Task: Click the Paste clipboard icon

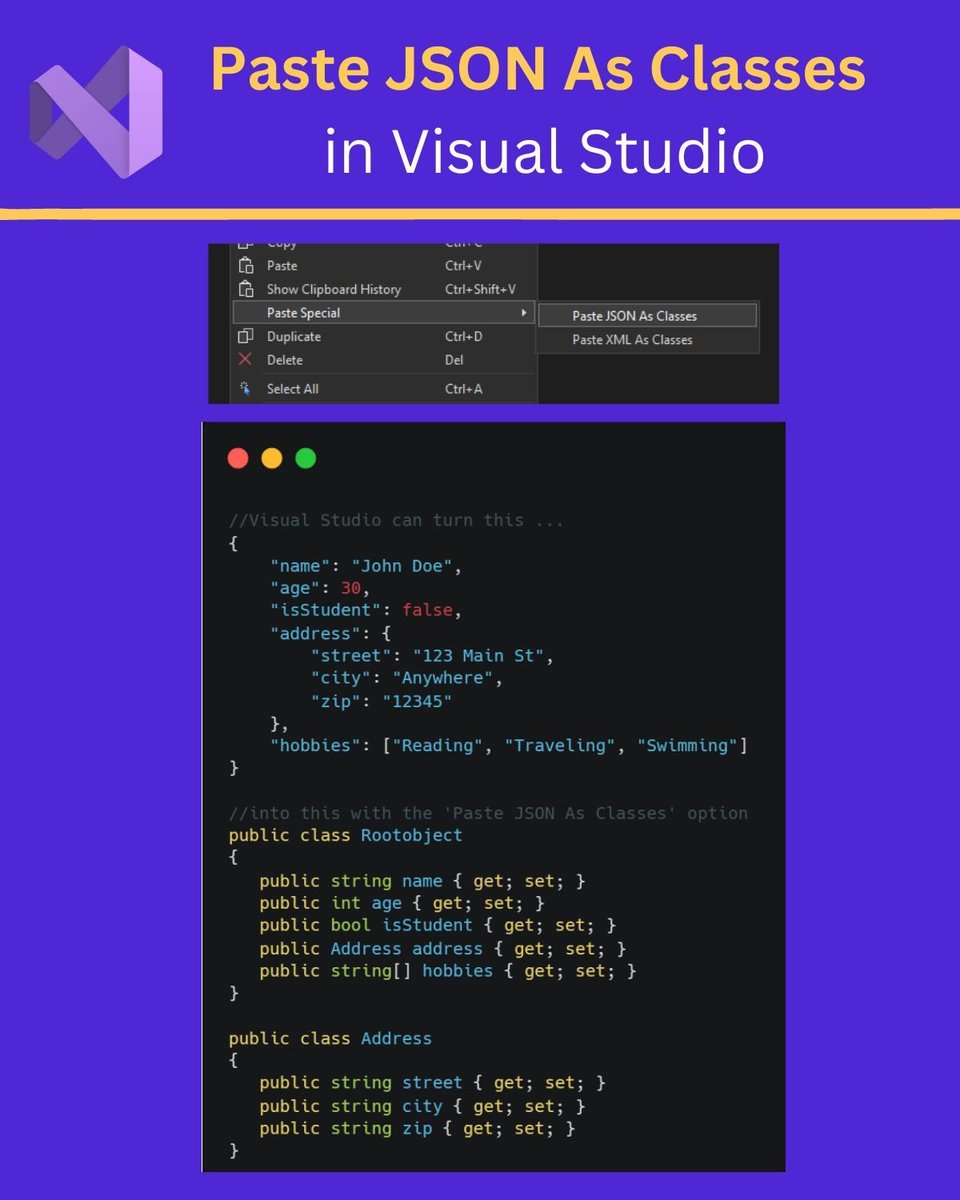Action: tap(246, 266)
